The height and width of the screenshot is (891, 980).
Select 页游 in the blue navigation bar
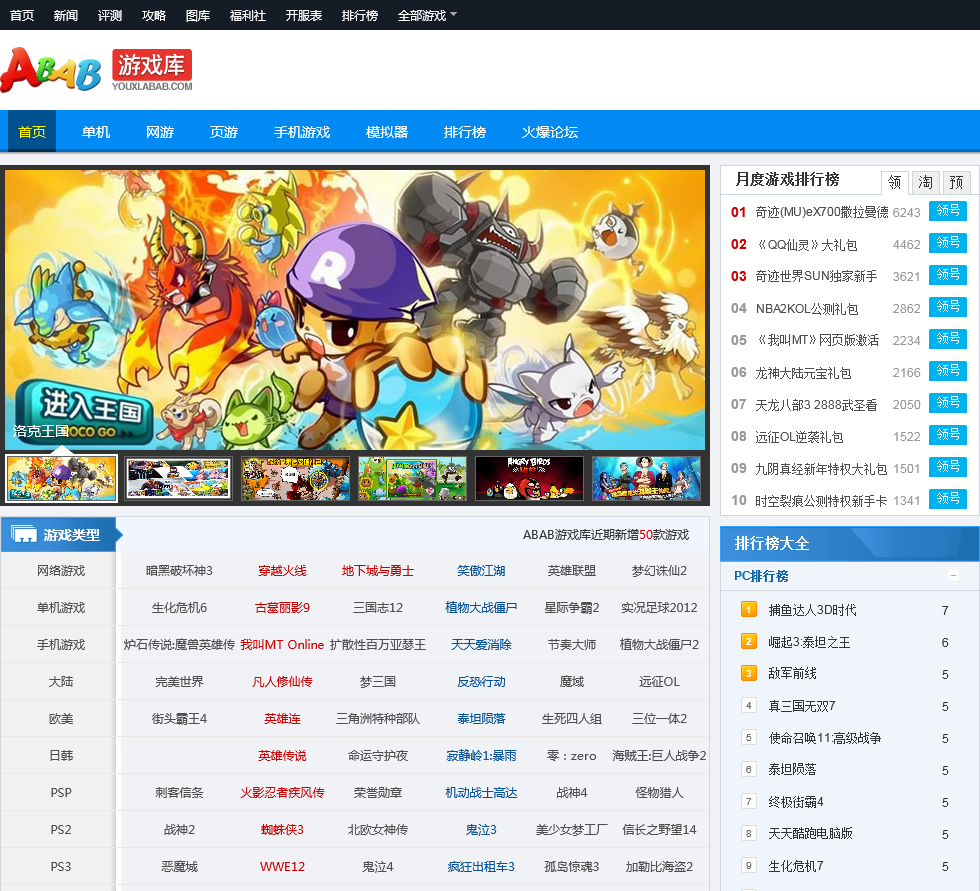224,132
